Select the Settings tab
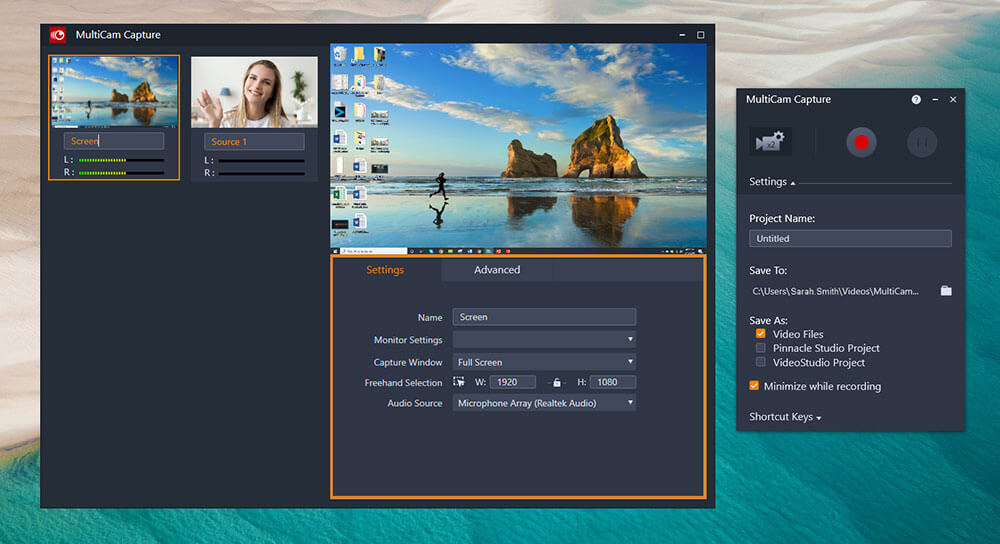Image resolution: width=1000 pixels, height=544 pixels. click(x=385, y=270)
